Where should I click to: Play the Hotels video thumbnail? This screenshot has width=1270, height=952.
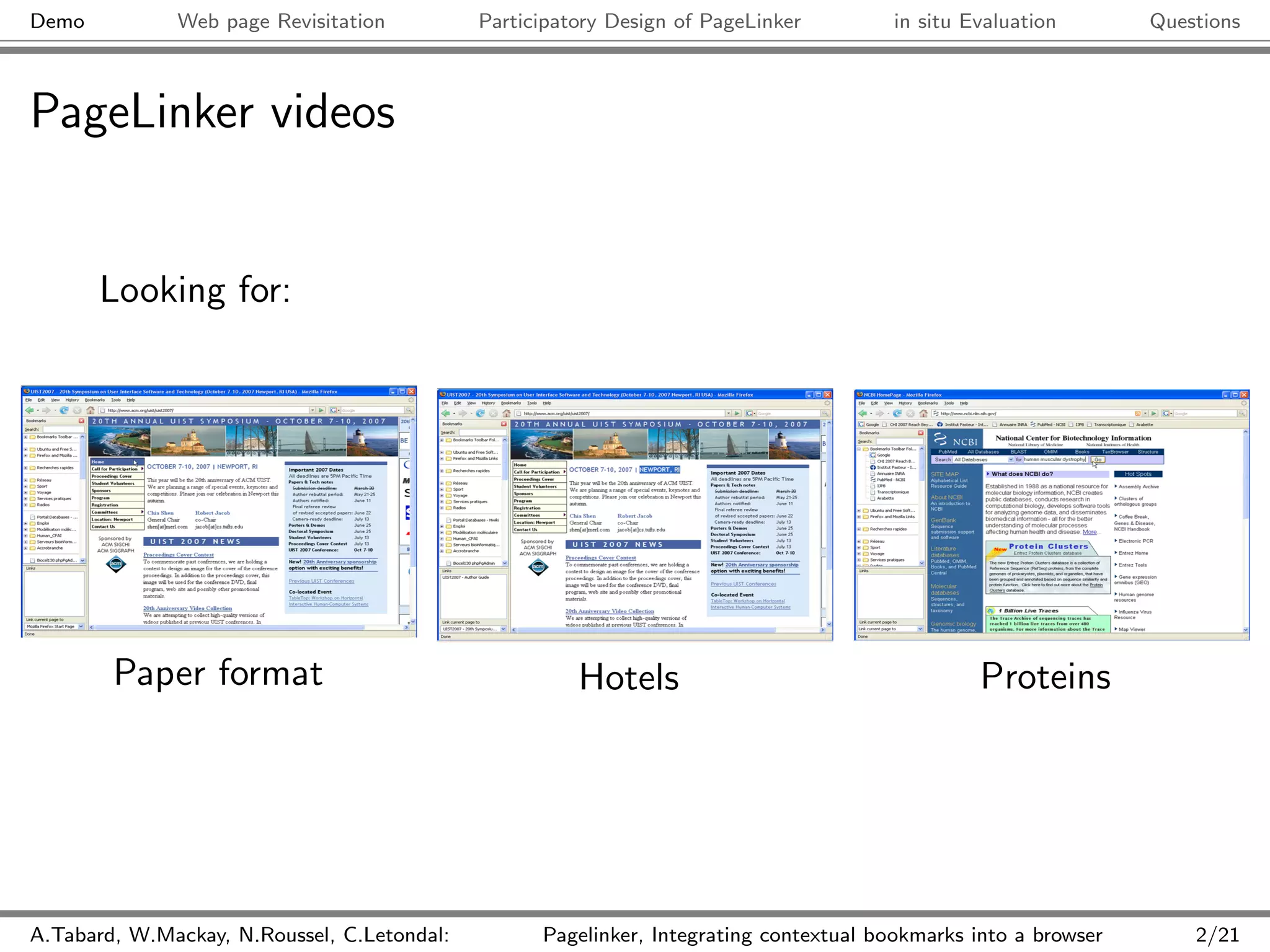pos(634,514)
